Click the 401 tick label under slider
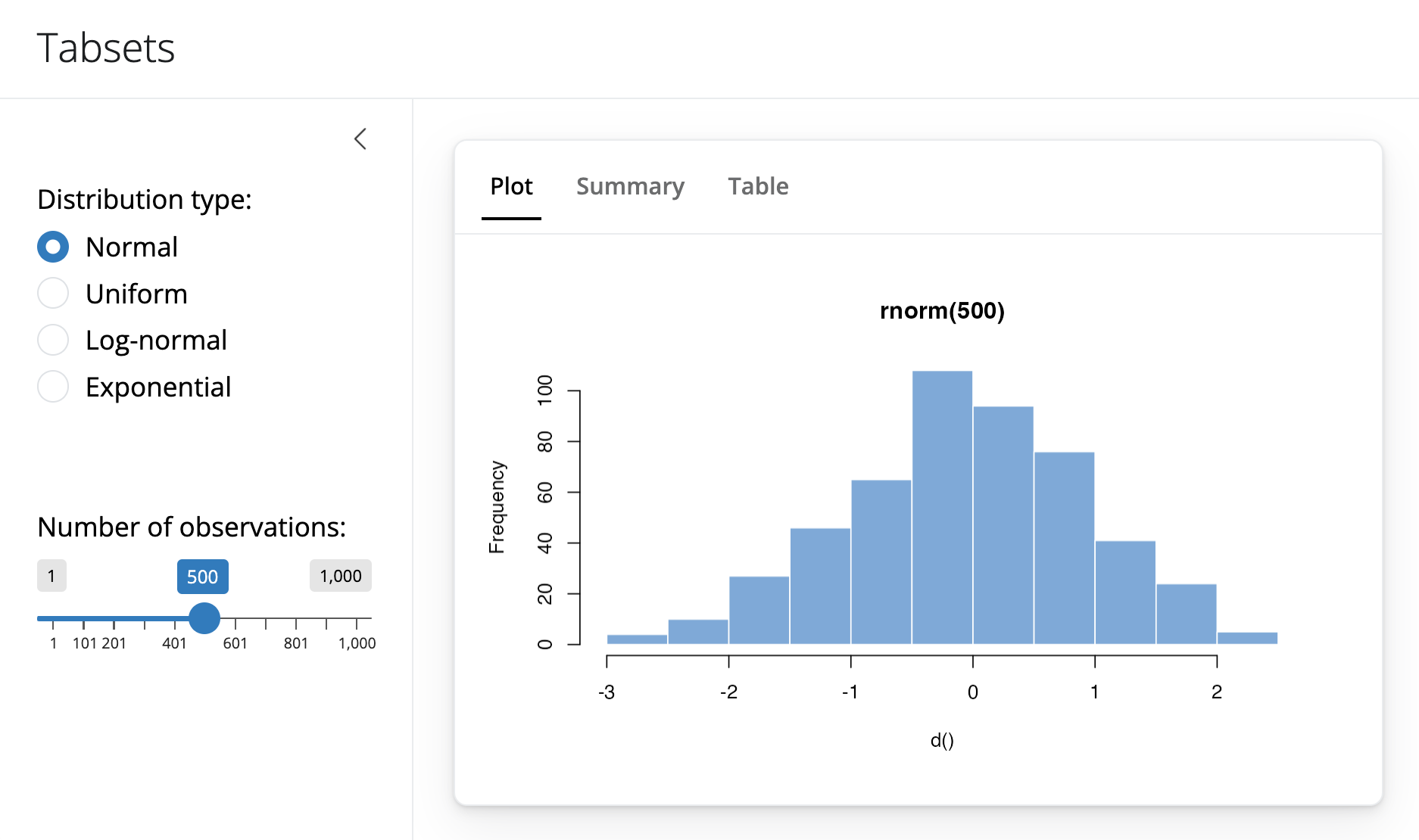 click(x=174, y=643)
